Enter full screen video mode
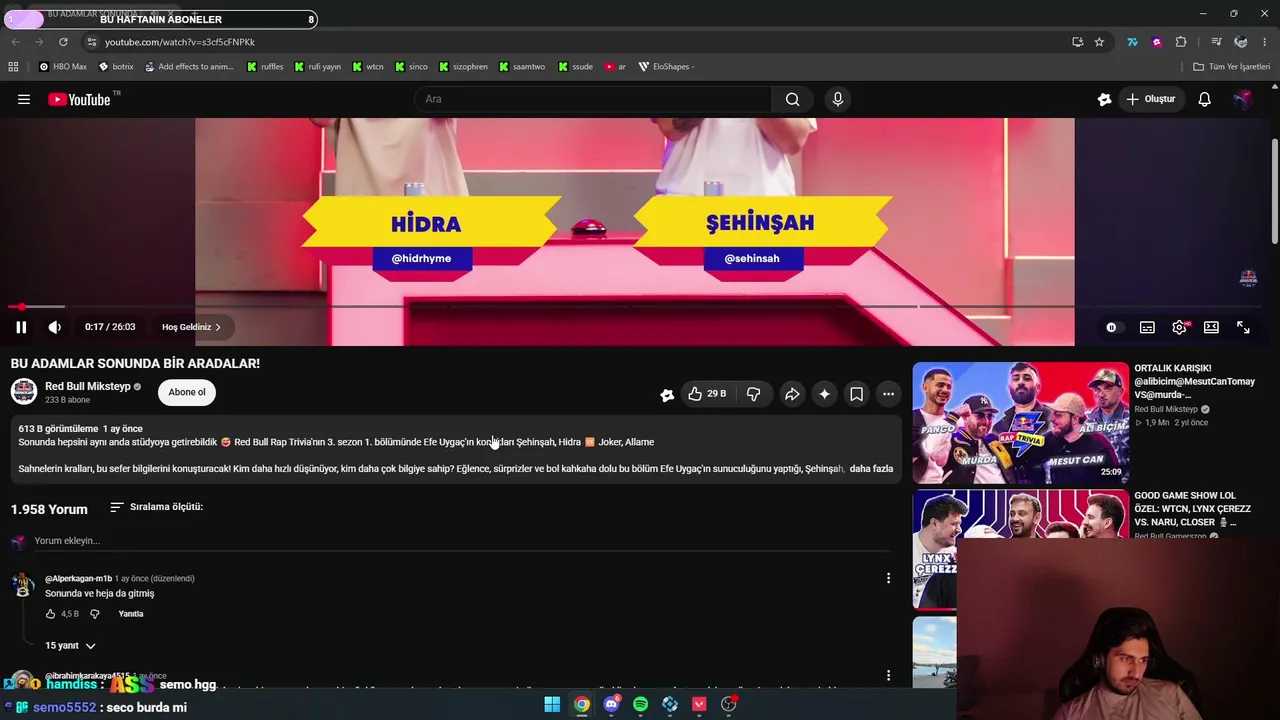The image size is (1280, 720). coord(1243,327)
